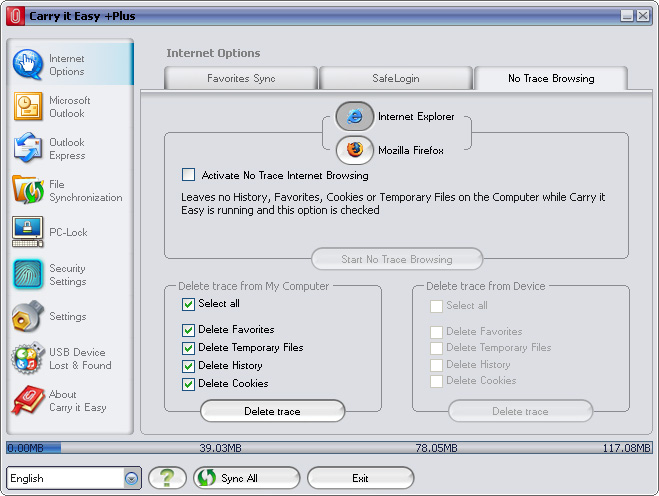659x496 pixels.
Task: Uncheck Delete Temporary Files under My Computer
Action: click(188, 348)
